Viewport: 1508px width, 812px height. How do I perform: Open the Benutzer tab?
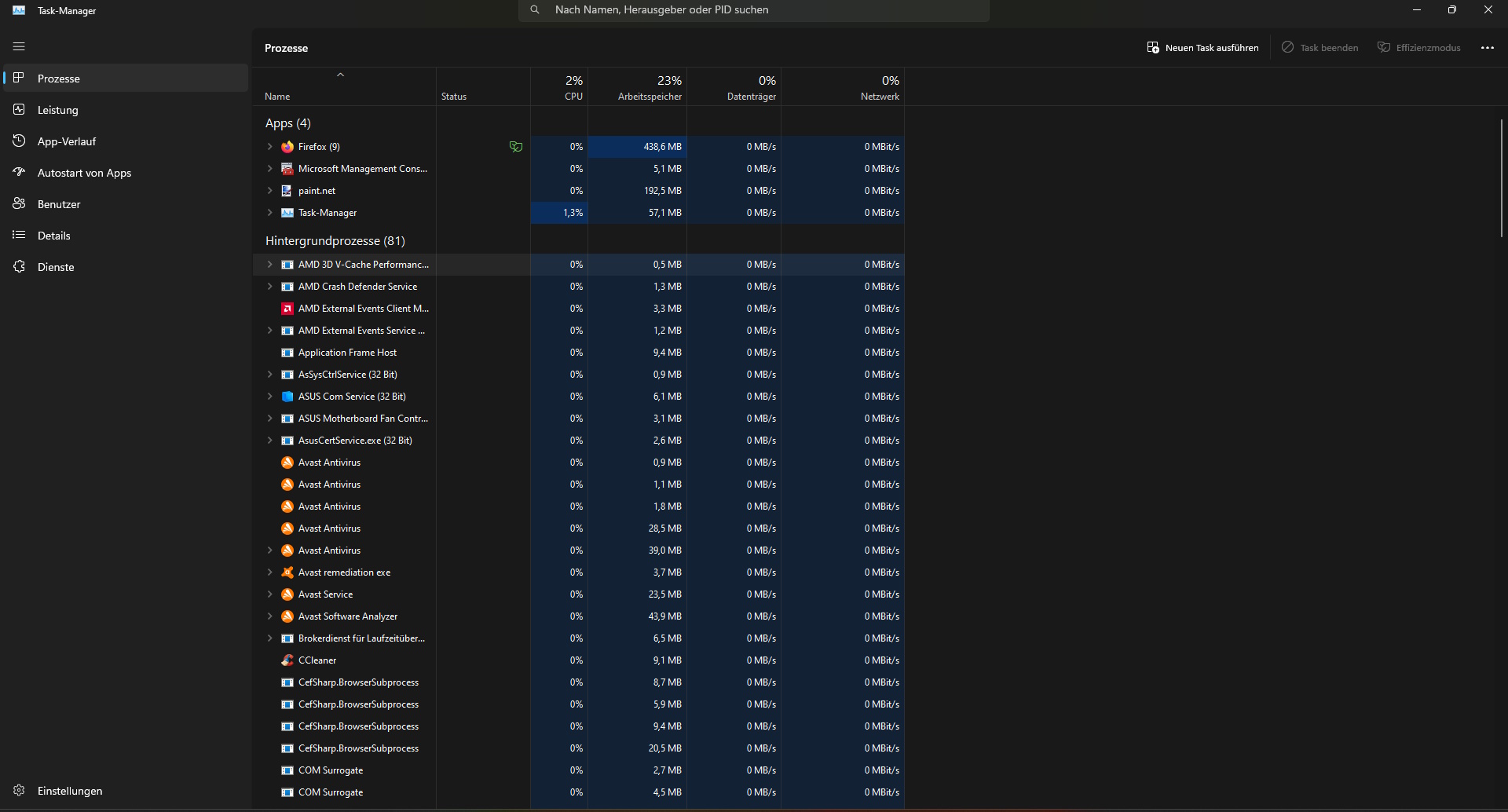tap(126, 203)
